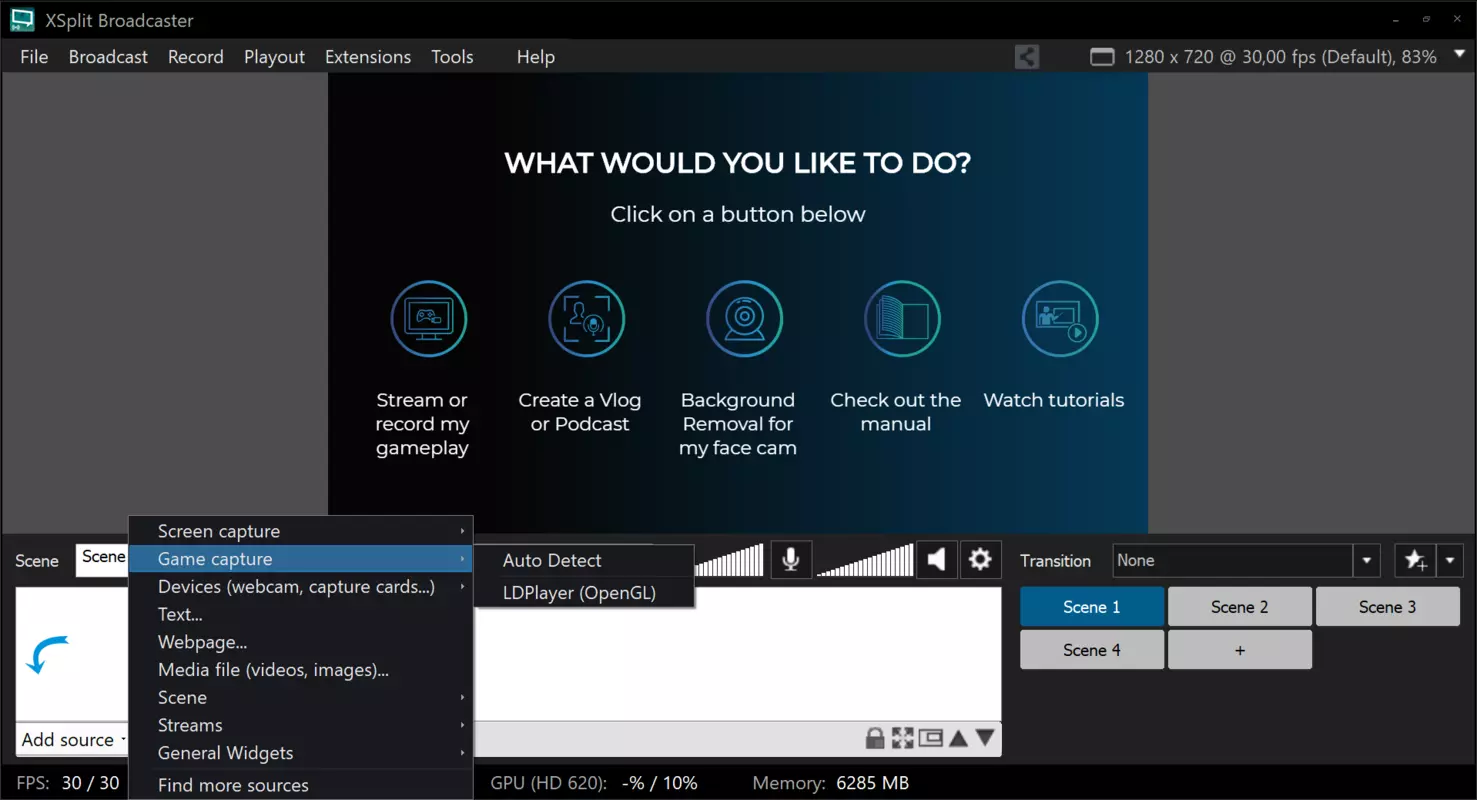
Task: Expand the resolution settings dropdown arrow
Action: tap(1458, 57)
